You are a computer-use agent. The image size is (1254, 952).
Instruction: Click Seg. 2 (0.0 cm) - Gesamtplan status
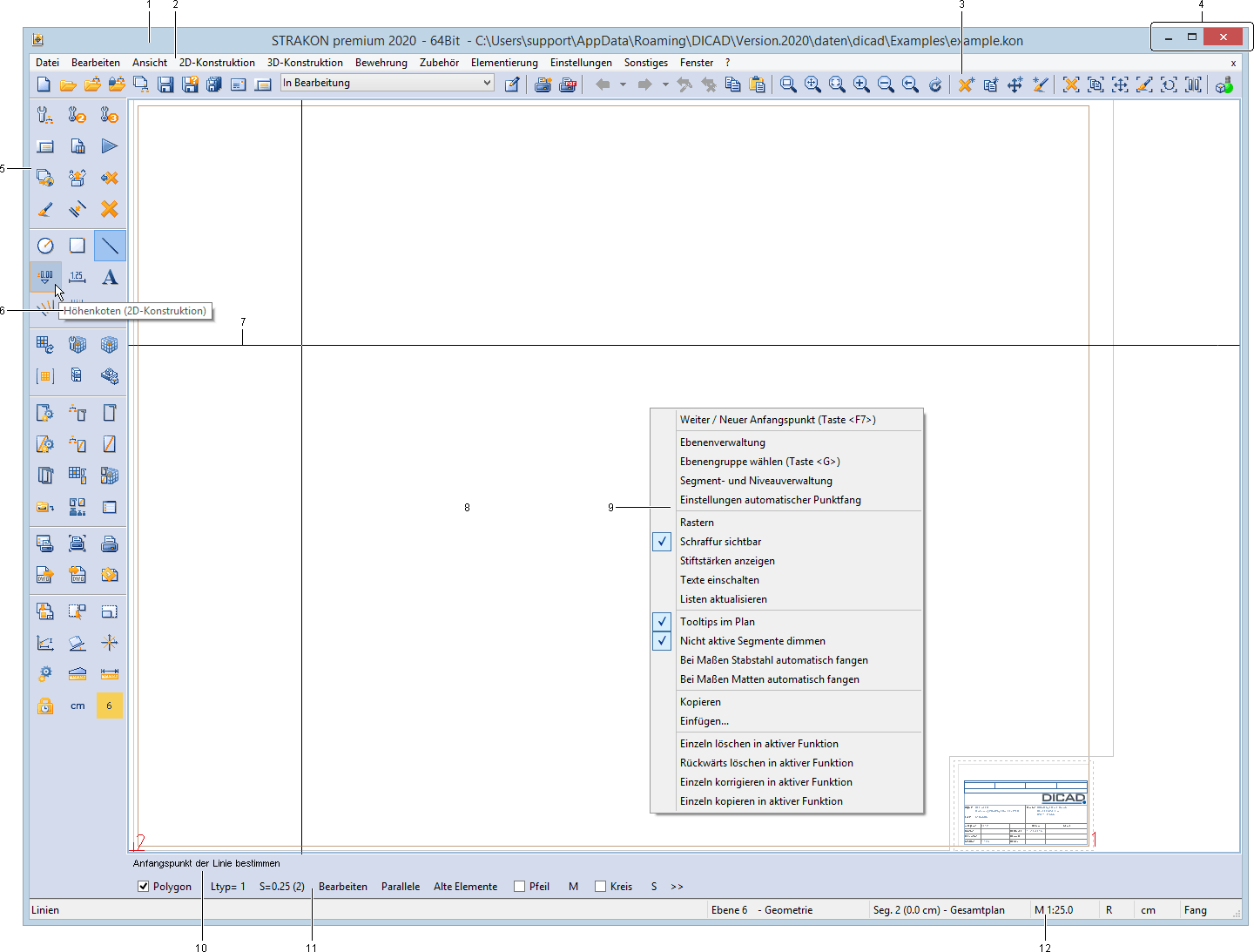tap(939, 910)
